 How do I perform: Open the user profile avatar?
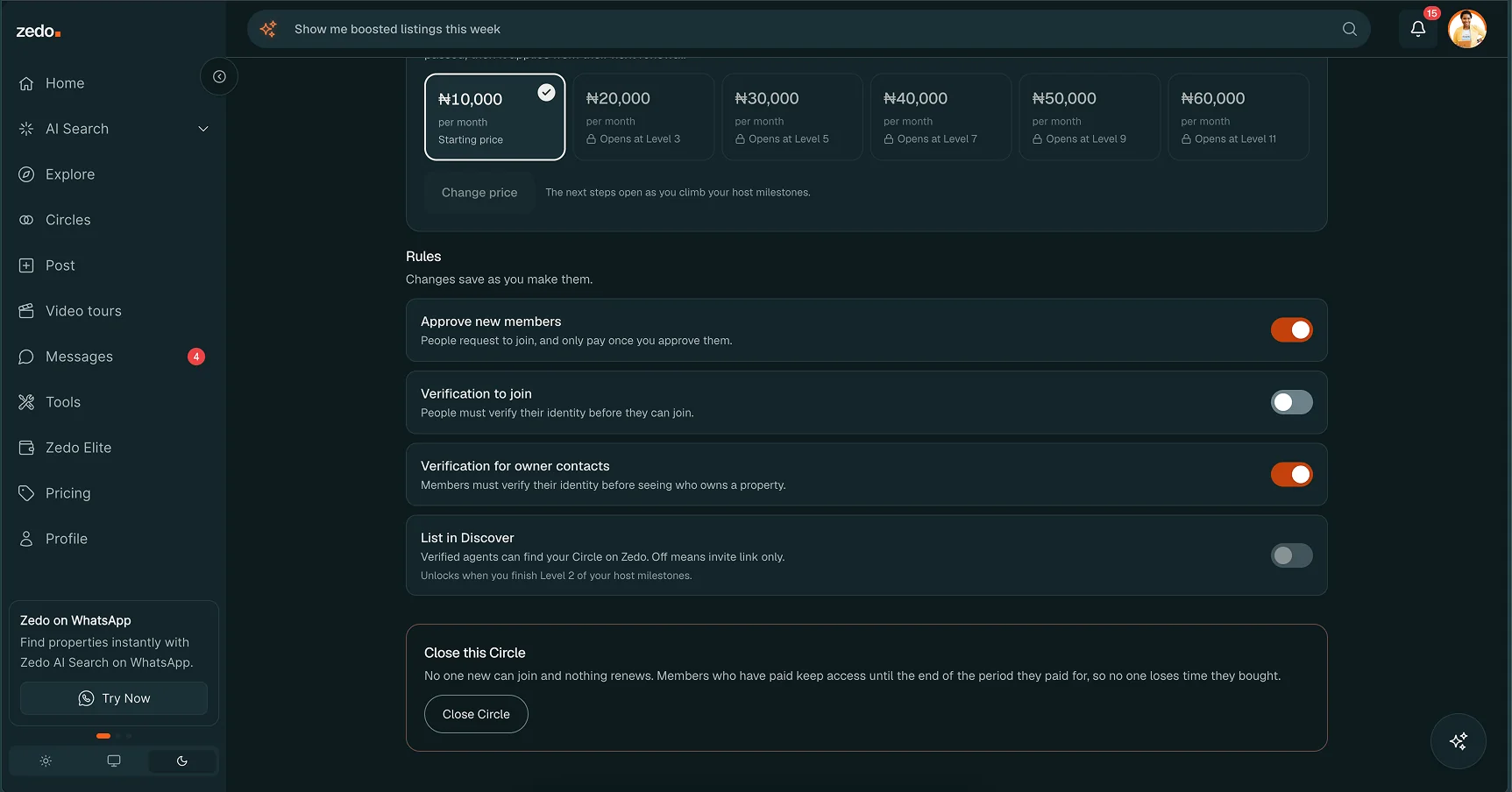(1466, 29)
